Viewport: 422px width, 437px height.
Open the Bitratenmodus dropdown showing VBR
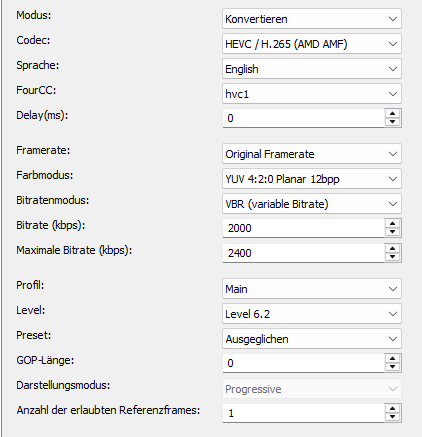pos(312,204)
